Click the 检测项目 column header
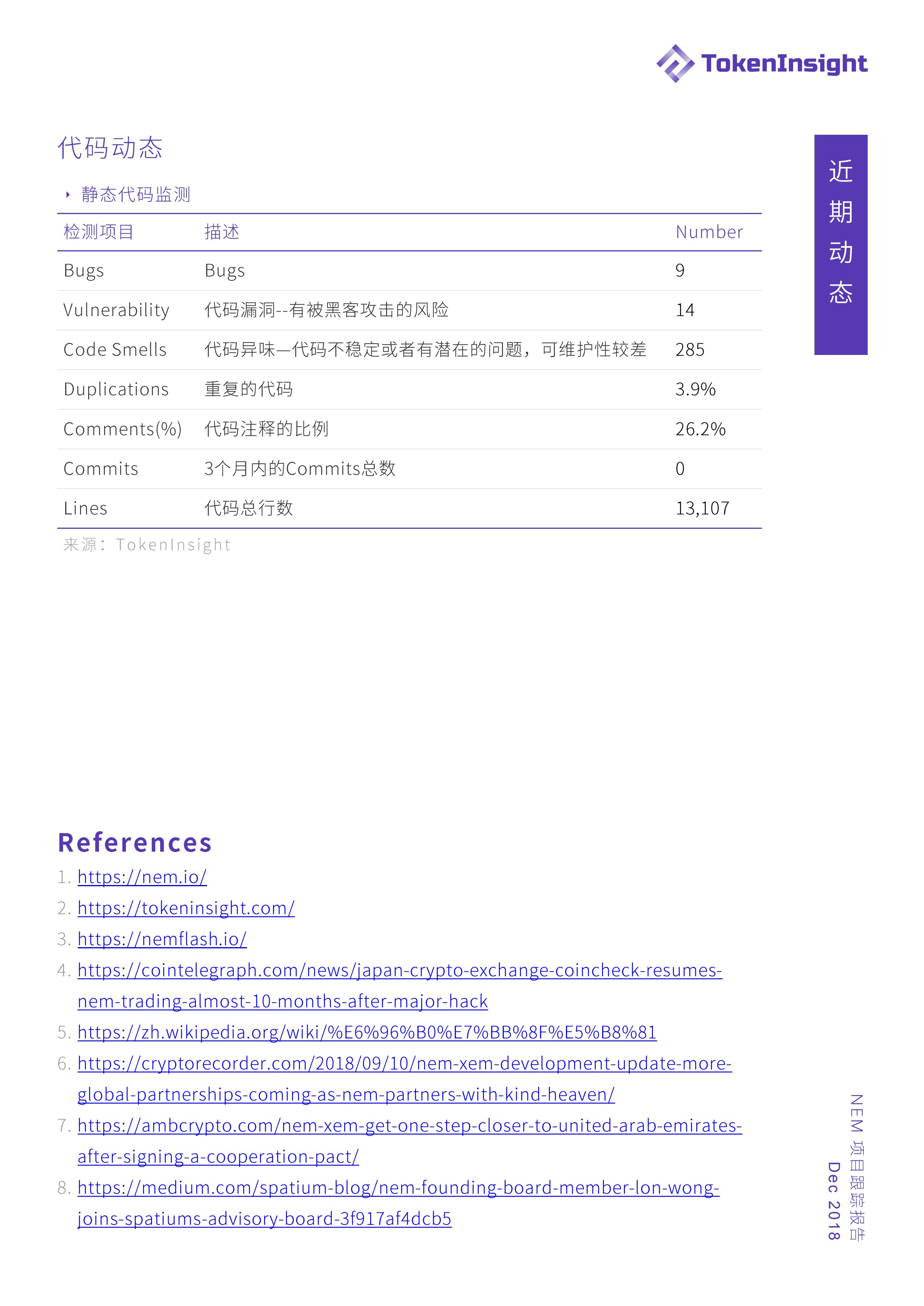 click(x=98, y=232)
